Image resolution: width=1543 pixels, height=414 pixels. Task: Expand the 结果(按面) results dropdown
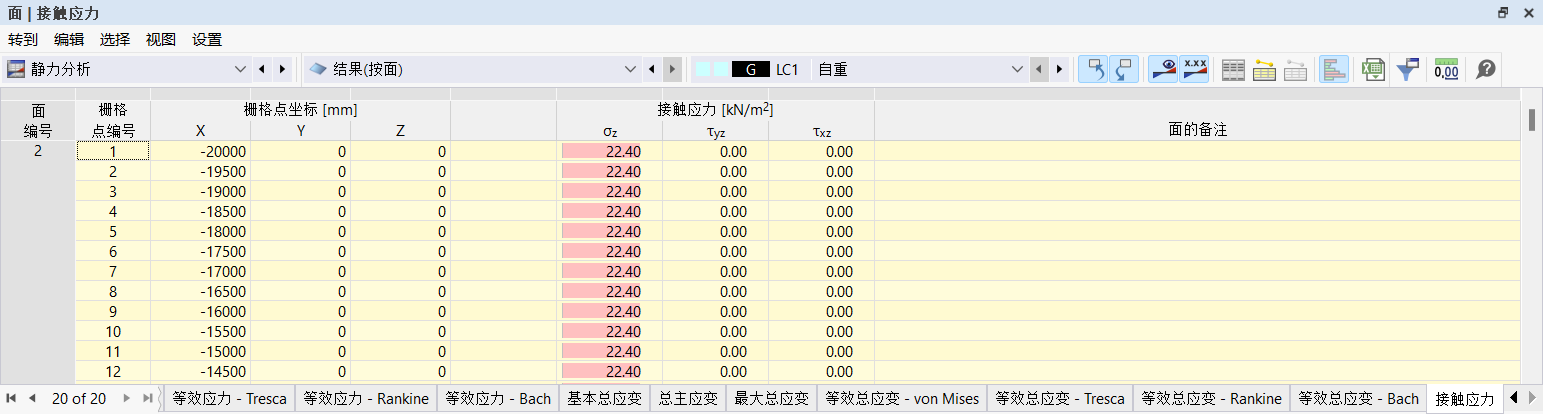coord(630,69)
